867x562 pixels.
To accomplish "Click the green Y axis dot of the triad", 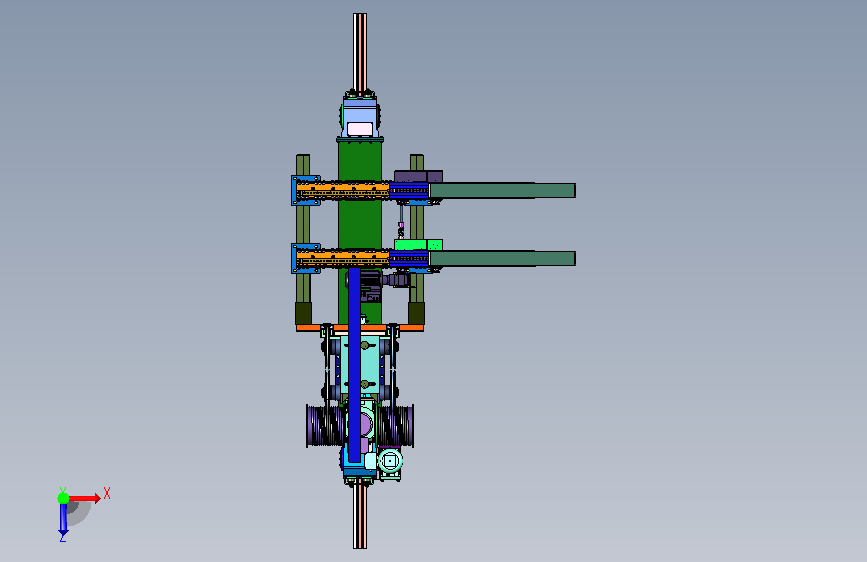I will (63, 498).
